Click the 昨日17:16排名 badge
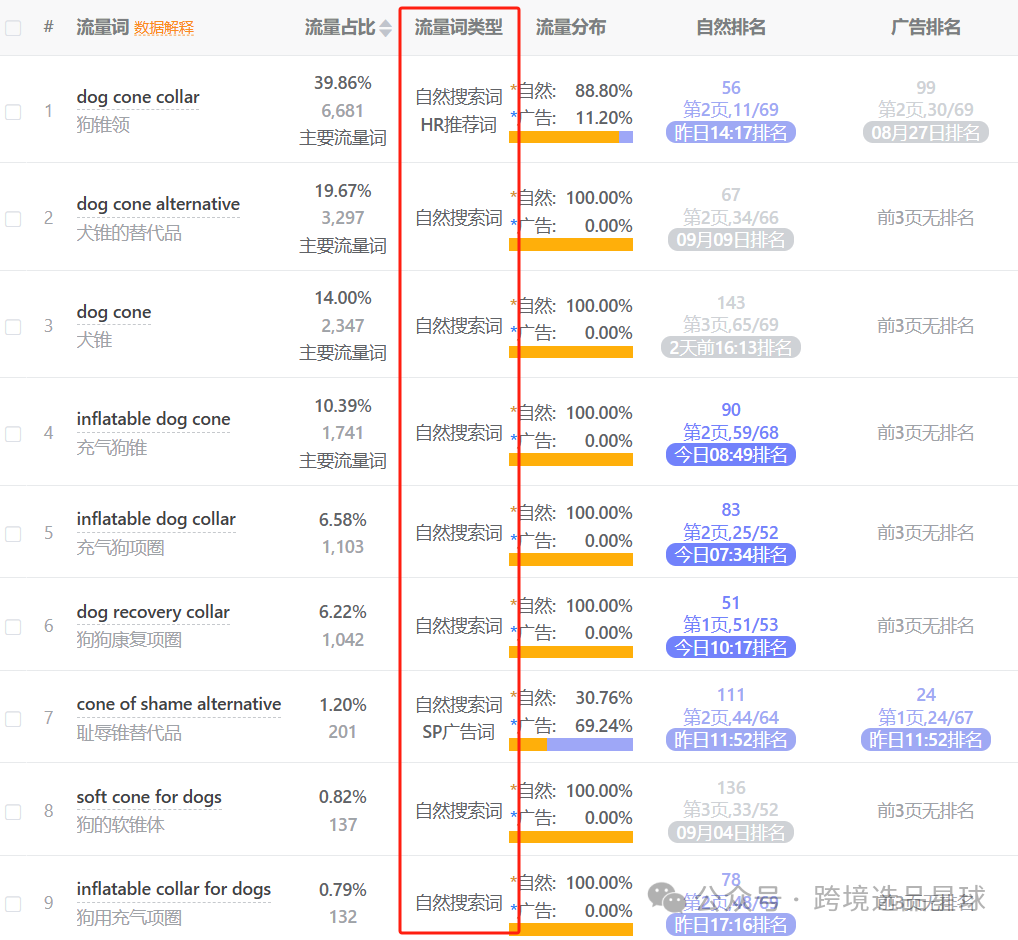Image resolution: width=1018 pixels, height=940 pixels. (x=731, y=924)
